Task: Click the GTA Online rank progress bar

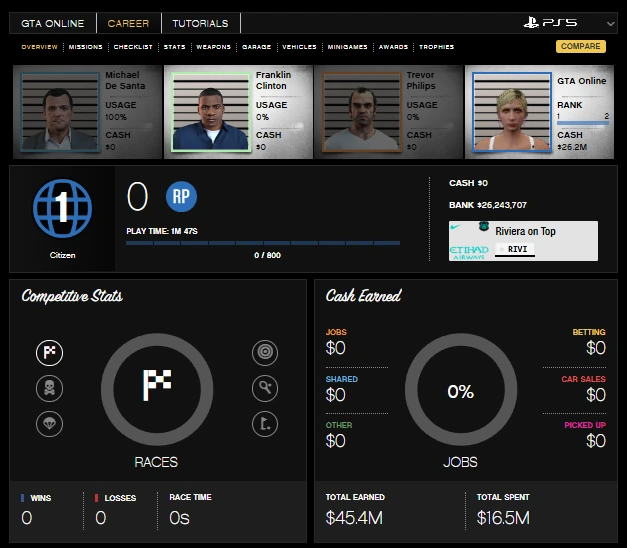Action: (x=583, y=123)
